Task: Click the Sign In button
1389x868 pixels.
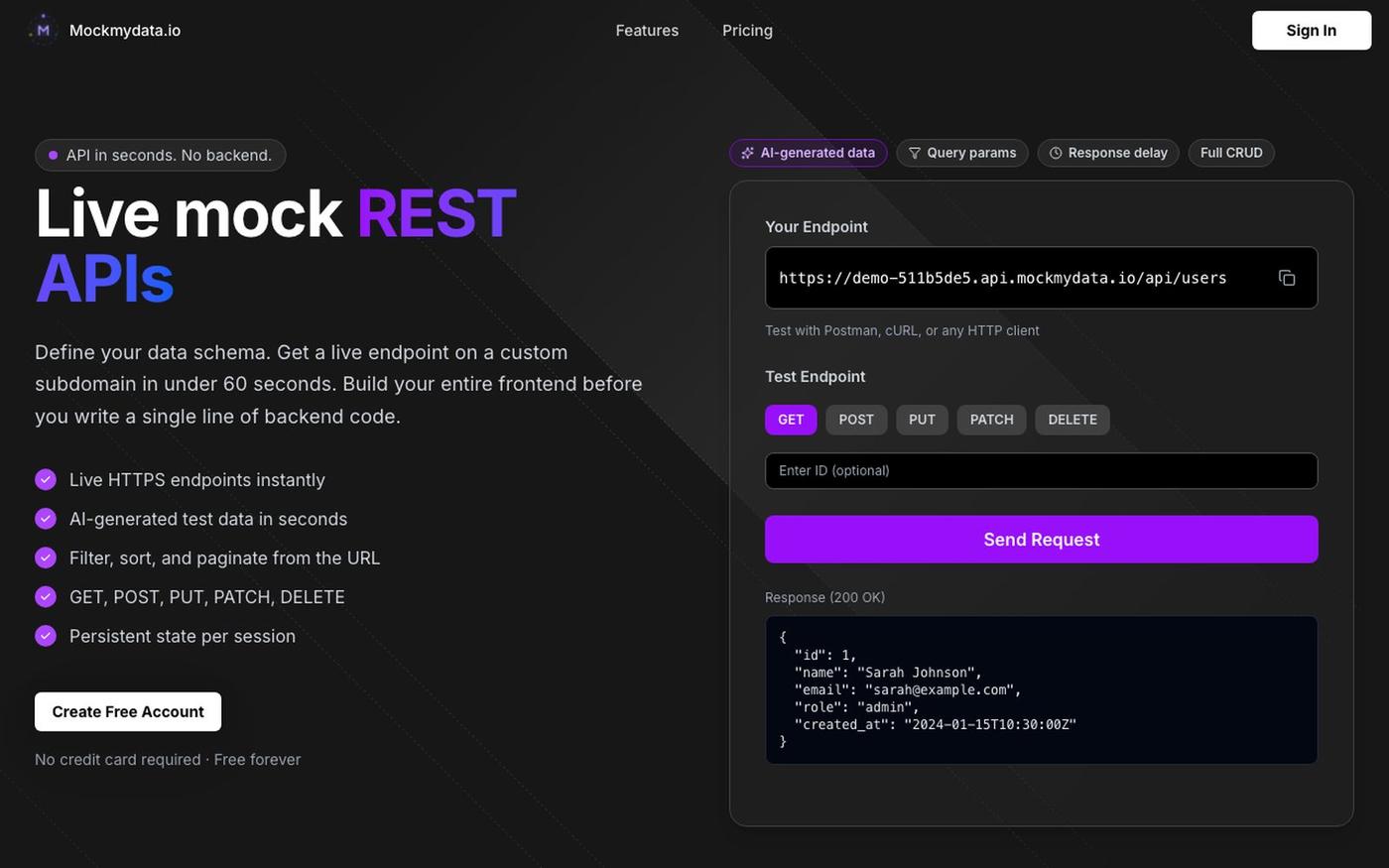Action: [1312, 31]
